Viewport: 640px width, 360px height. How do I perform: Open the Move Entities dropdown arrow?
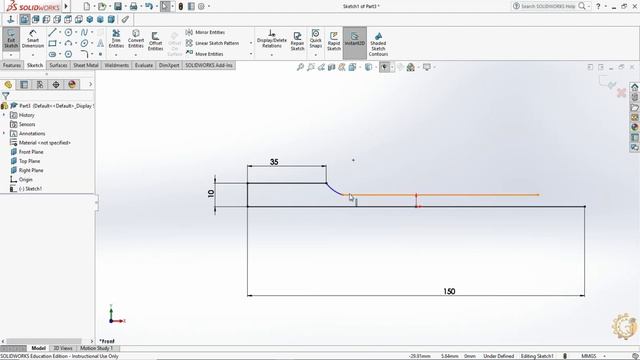coord(251,54)
